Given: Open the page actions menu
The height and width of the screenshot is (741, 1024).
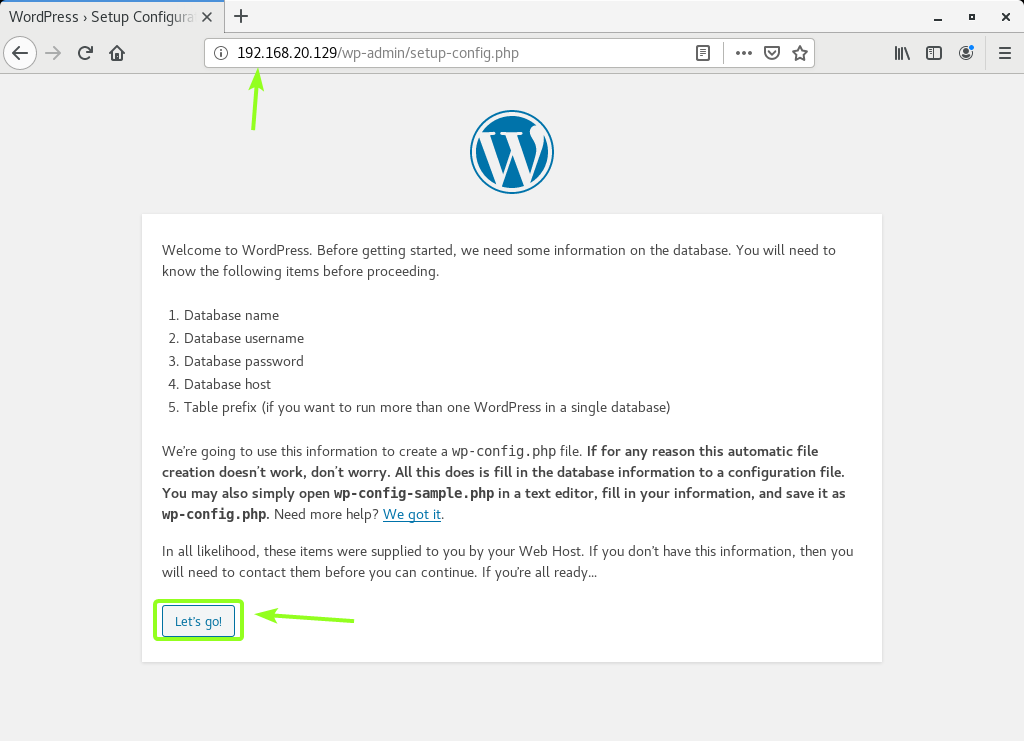Looking at the screenshot, I should pos(743,53).
